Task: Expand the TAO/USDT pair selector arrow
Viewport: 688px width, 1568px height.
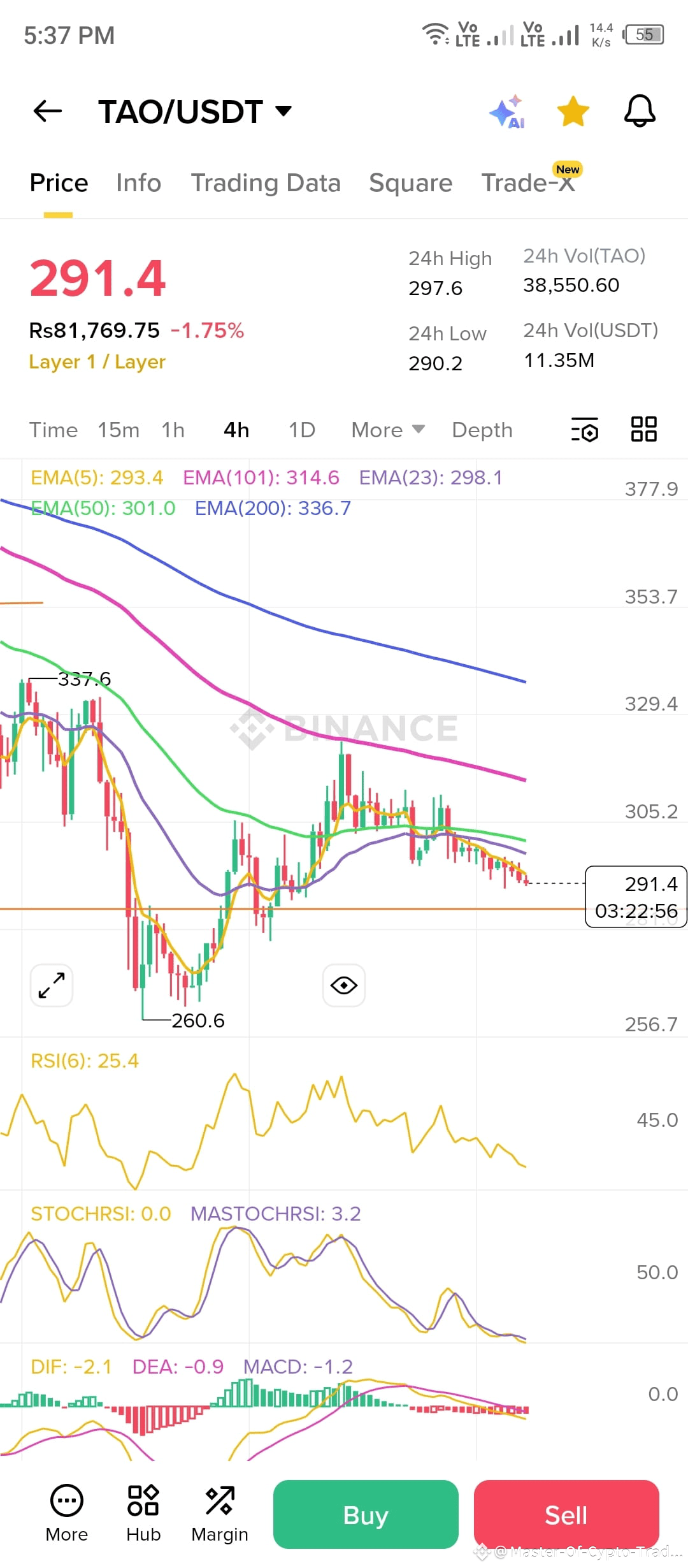Action: point(283,112)
